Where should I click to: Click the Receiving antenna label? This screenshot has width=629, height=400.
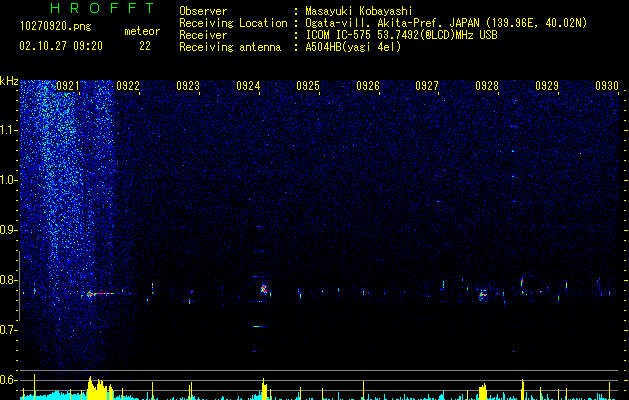click(x=230, y=47)
